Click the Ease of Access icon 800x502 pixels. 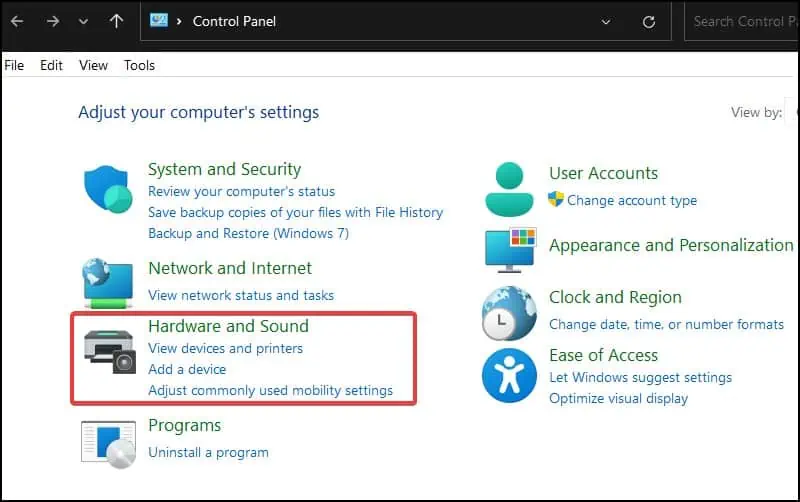[x=509, y=375]
